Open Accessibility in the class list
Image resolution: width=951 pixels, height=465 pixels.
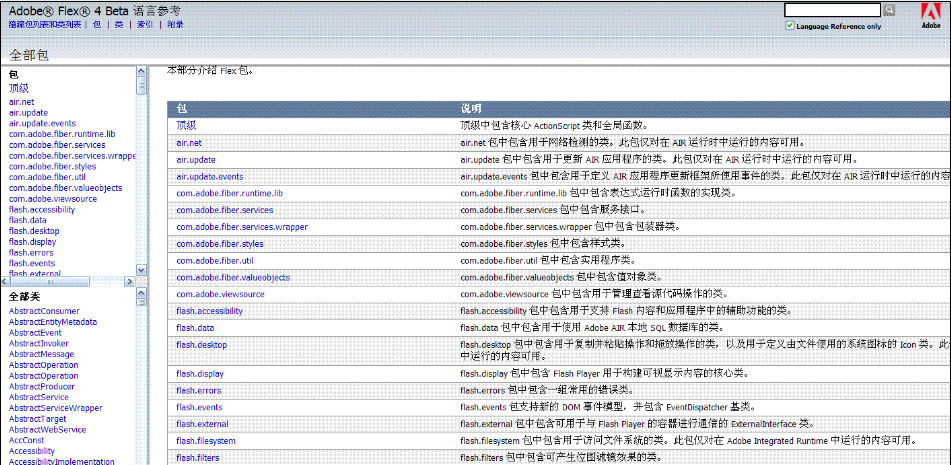pos(32,451)
